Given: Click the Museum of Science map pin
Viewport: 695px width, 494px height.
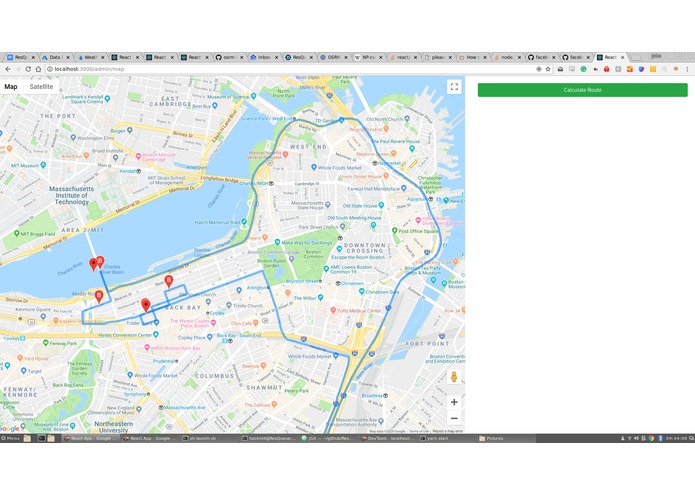Looking at the screenshot, I should (x=253, y=96).
